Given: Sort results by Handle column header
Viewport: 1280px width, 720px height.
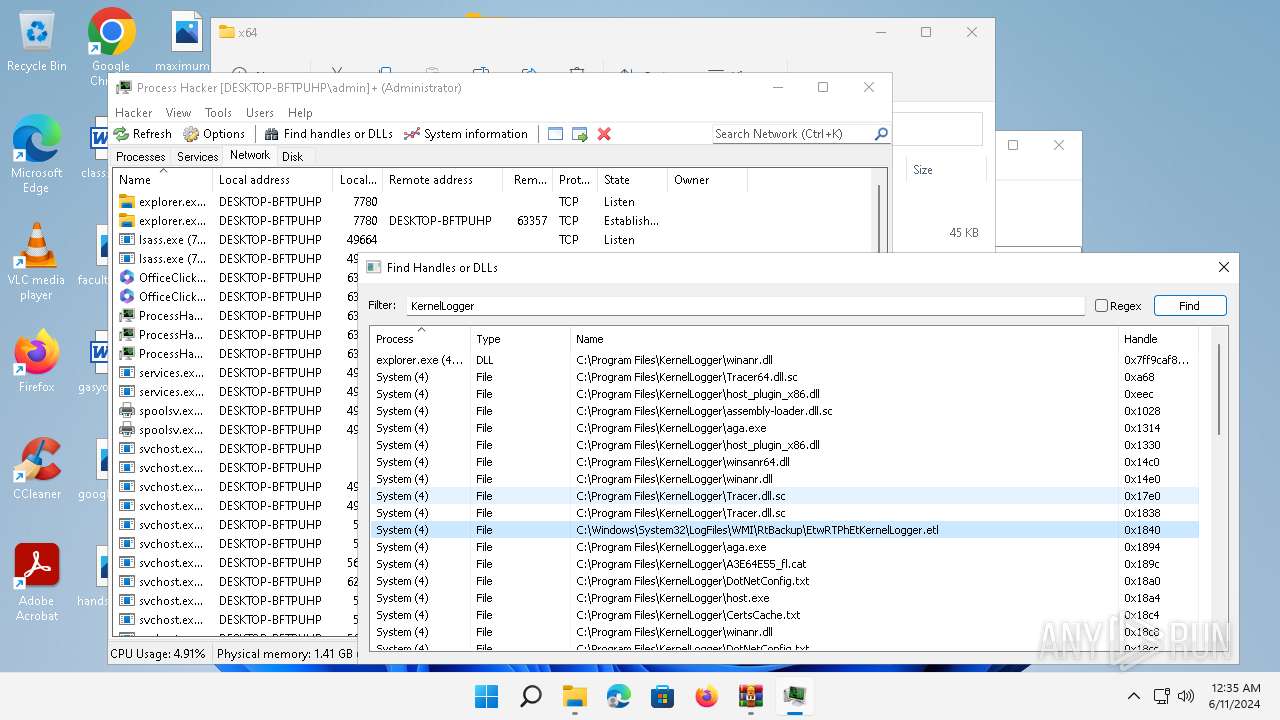Looking at the screenshot, I should point(1158,338).
